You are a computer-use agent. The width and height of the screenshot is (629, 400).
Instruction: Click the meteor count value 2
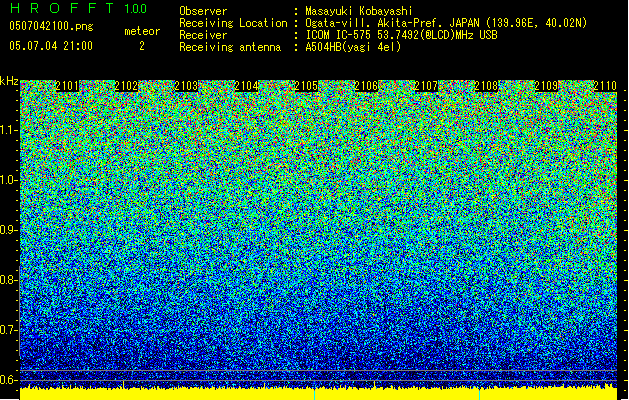click(142, 46)
